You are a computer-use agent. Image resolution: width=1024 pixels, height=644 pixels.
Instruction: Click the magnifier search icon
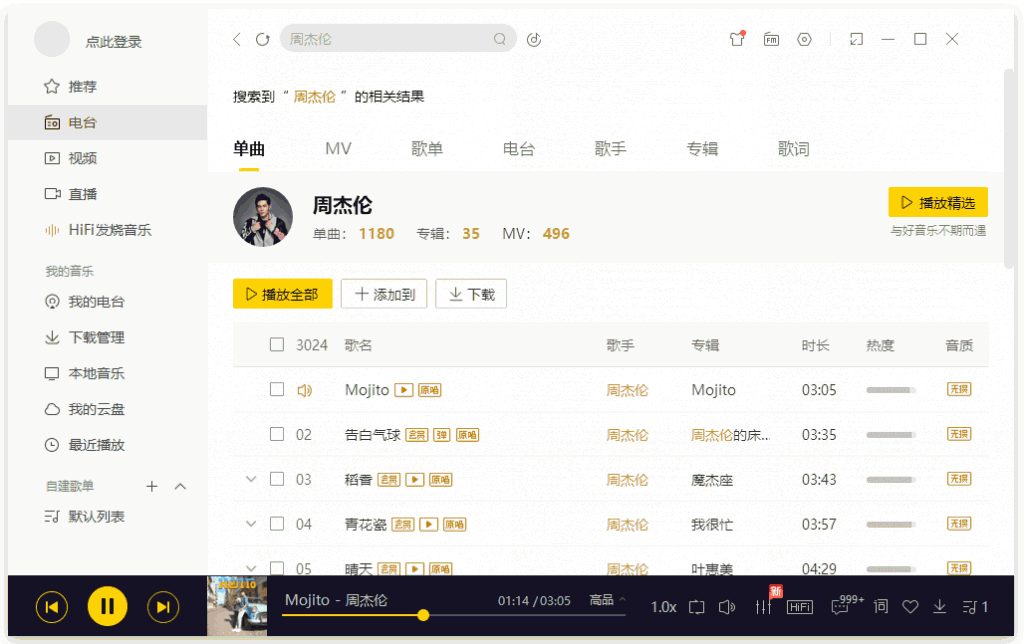click(500, 39)
